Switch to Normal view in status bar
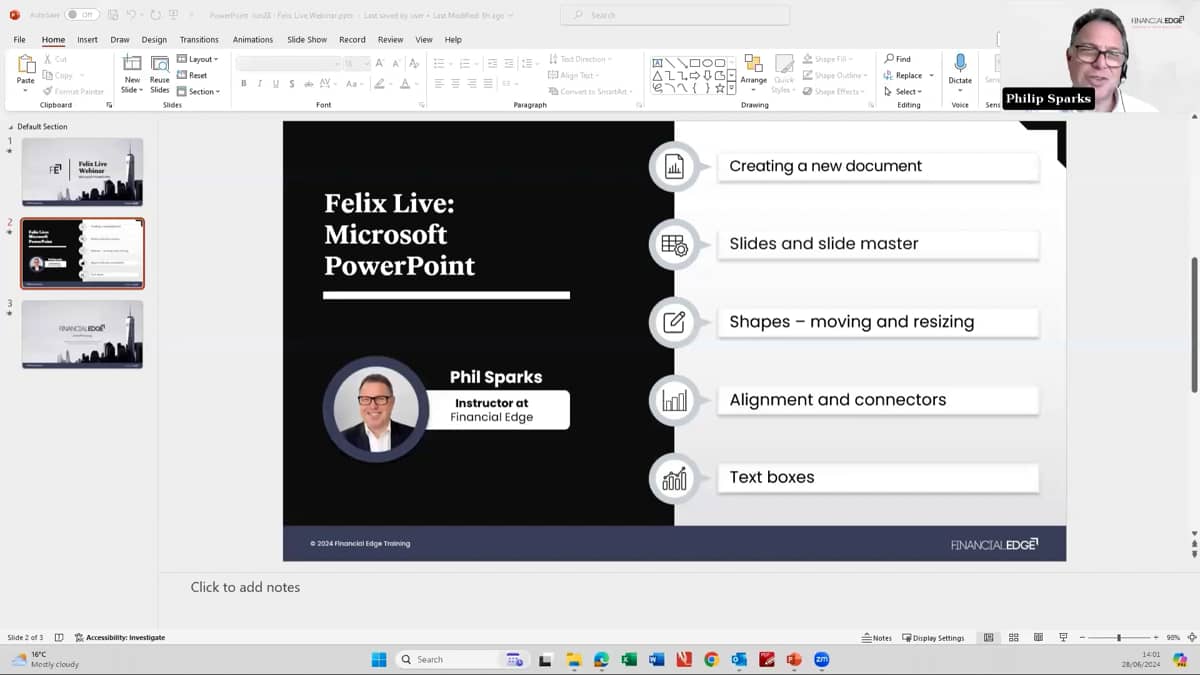 click(989, 638)
